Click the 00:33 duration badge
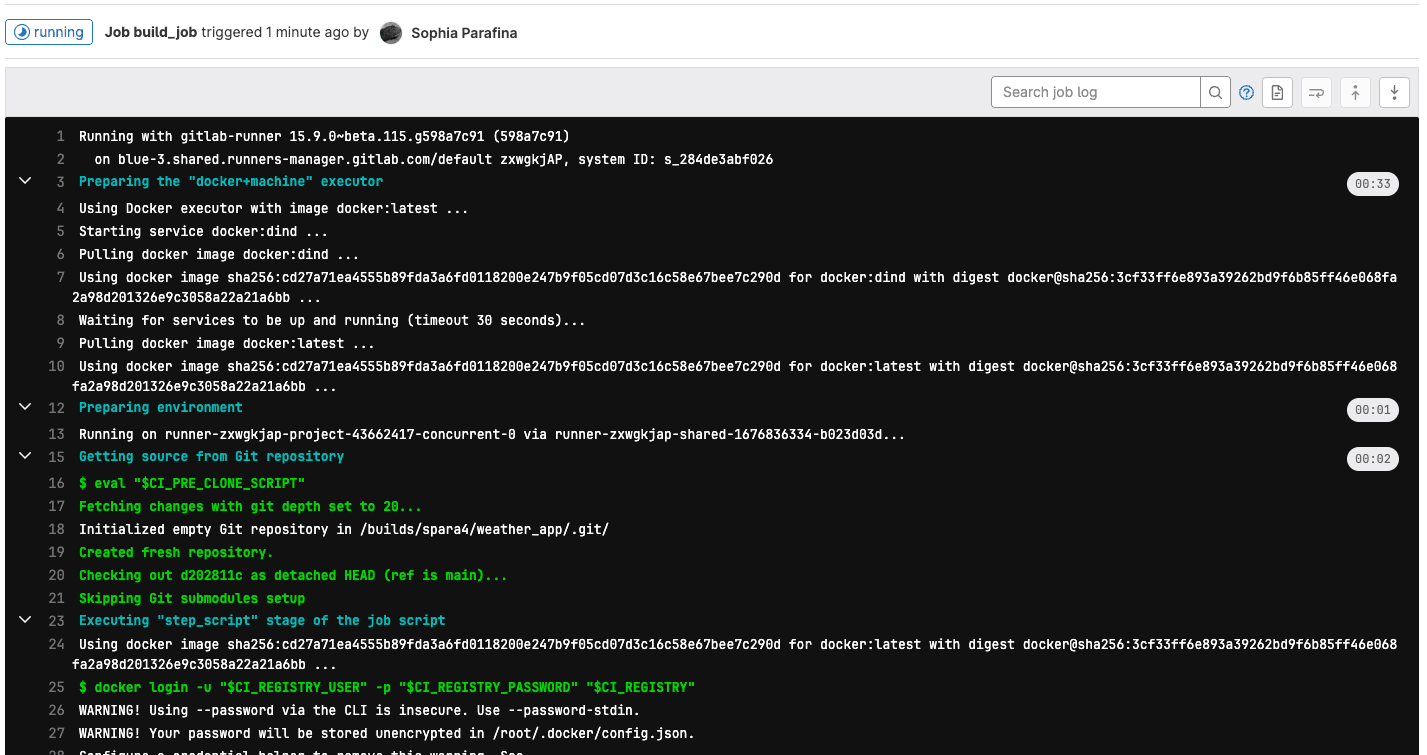1427x755 pixels. 1372,184
